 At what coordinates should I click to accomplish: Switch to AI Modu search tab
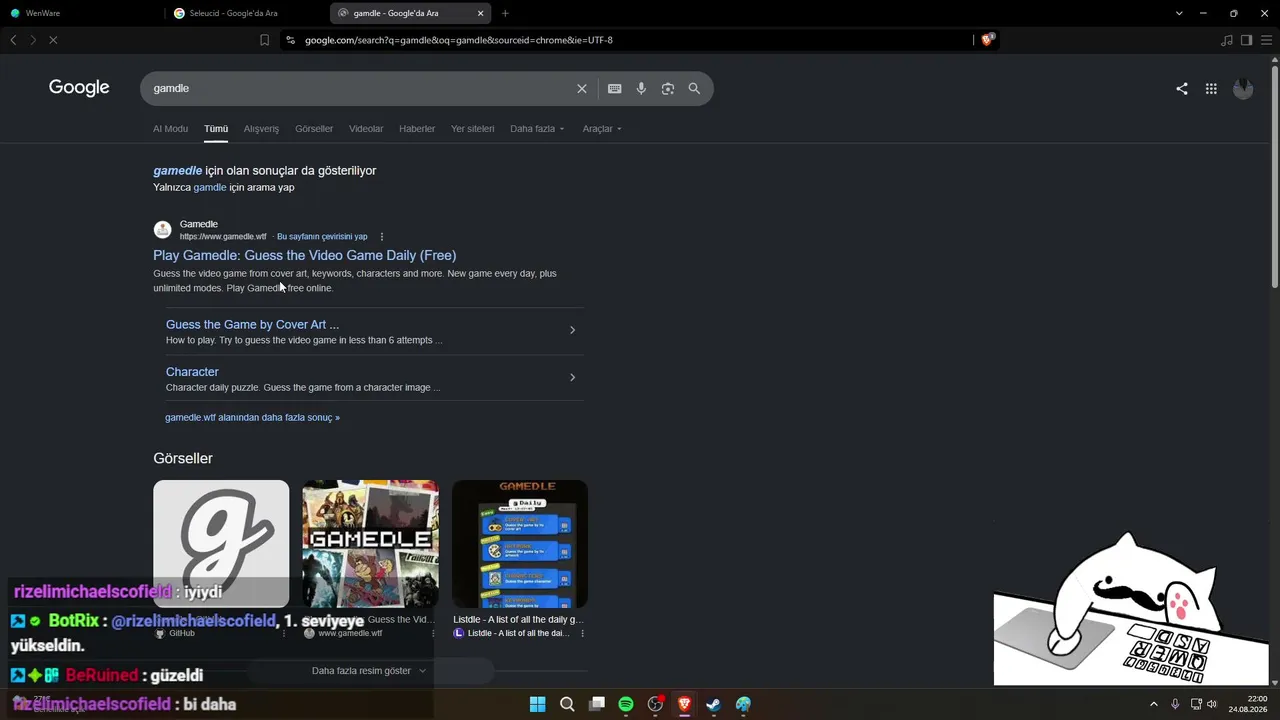click(170, 129)
